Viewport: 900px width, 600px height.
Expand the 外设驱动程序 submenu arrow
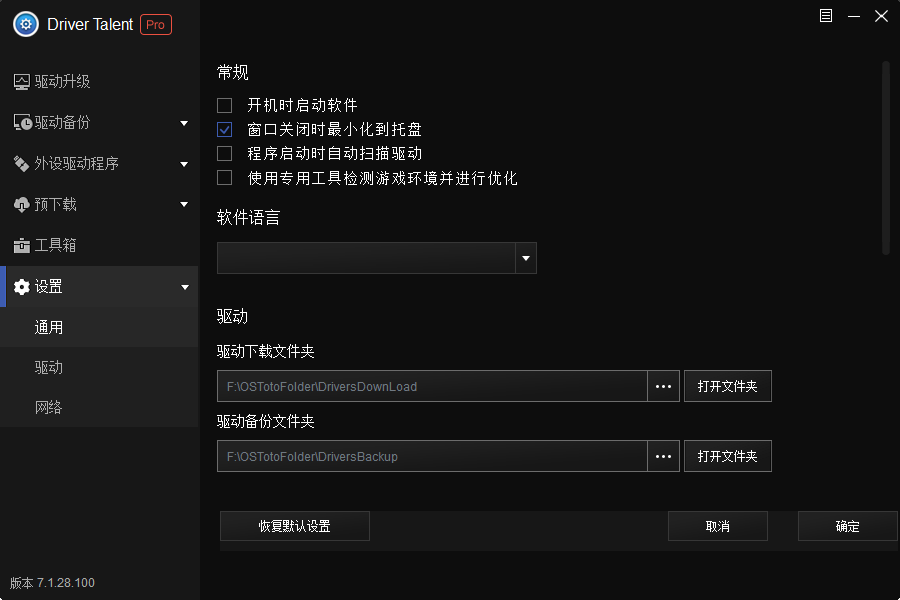pos(184,164)
